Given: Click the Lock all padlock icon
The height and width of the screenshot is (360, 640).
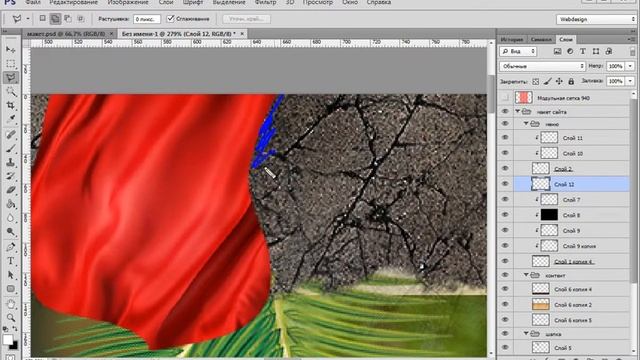Looking at the screenshot, I should click(x=571, y=82).
